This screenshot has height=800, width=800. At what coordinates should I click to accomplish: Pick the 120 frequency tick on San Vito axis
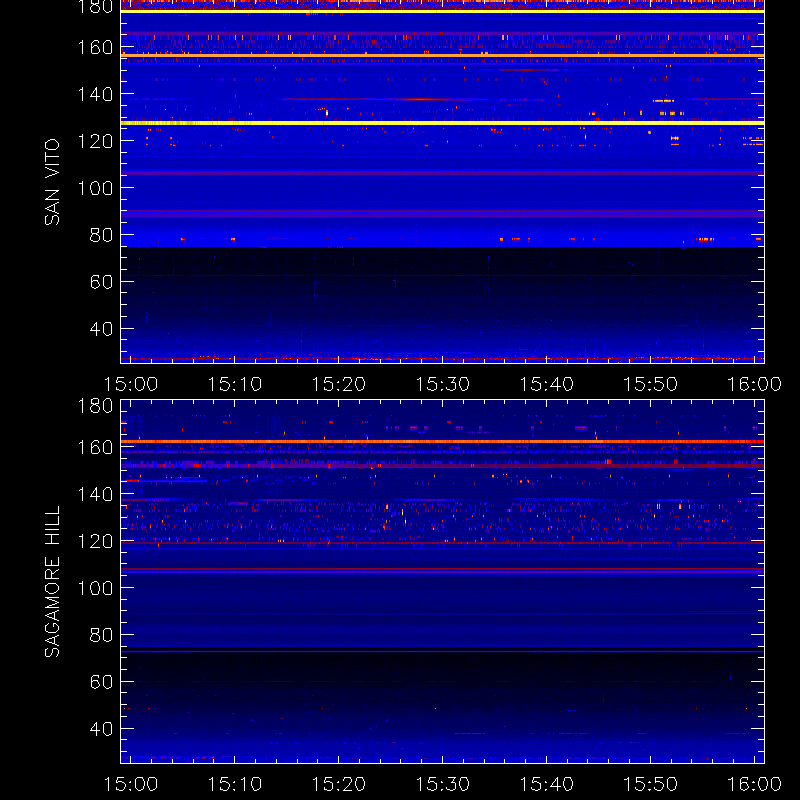(x=95, y=141)
